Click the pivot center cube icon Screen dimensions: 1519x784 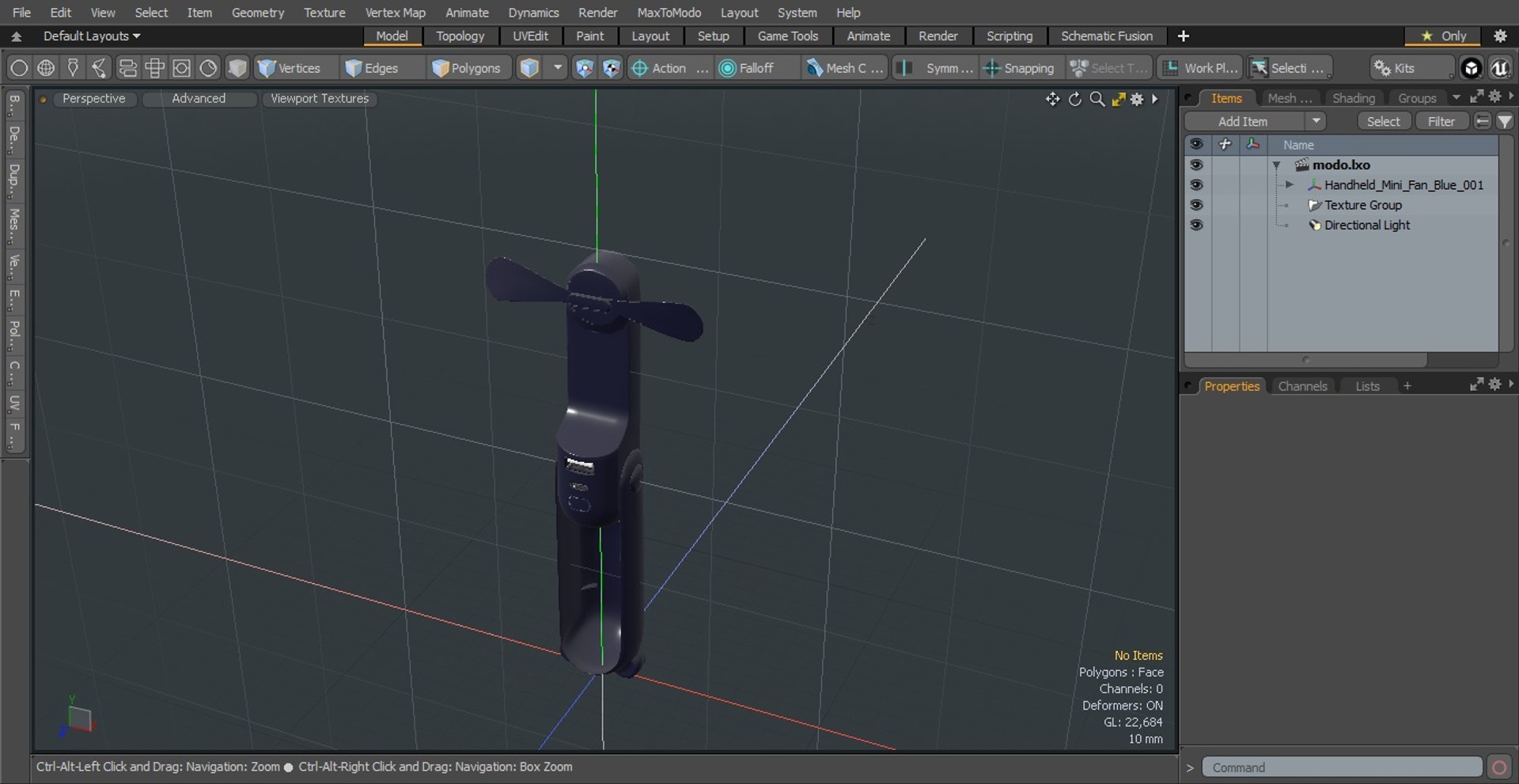[x=611, y=68]
